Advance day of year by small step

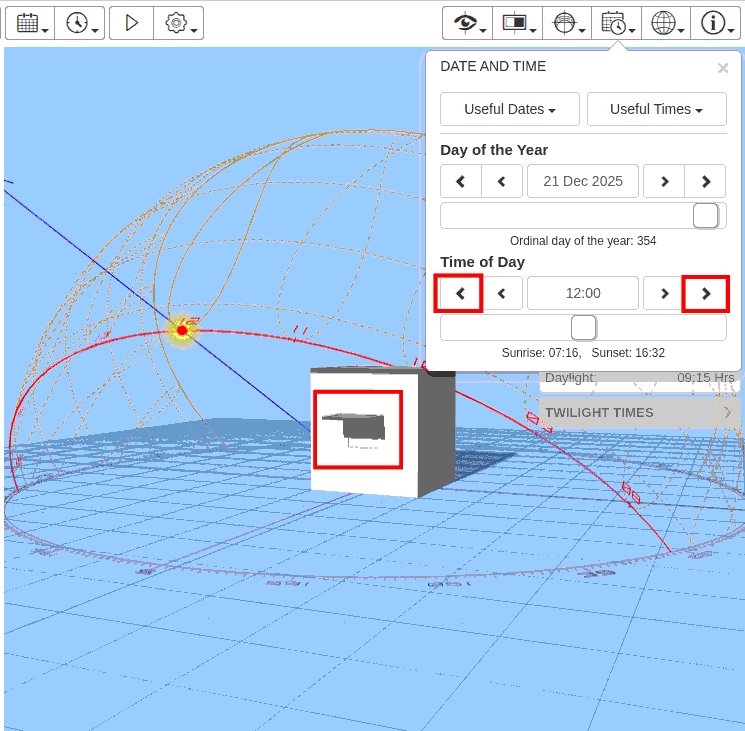(664, 181)
